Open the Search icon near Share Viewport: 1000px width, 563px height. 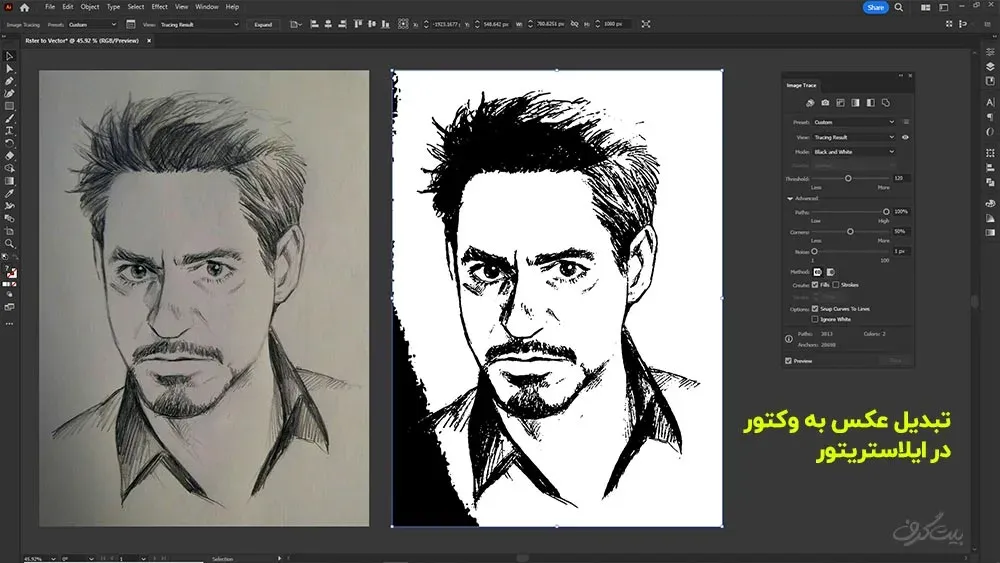(899, 8)
